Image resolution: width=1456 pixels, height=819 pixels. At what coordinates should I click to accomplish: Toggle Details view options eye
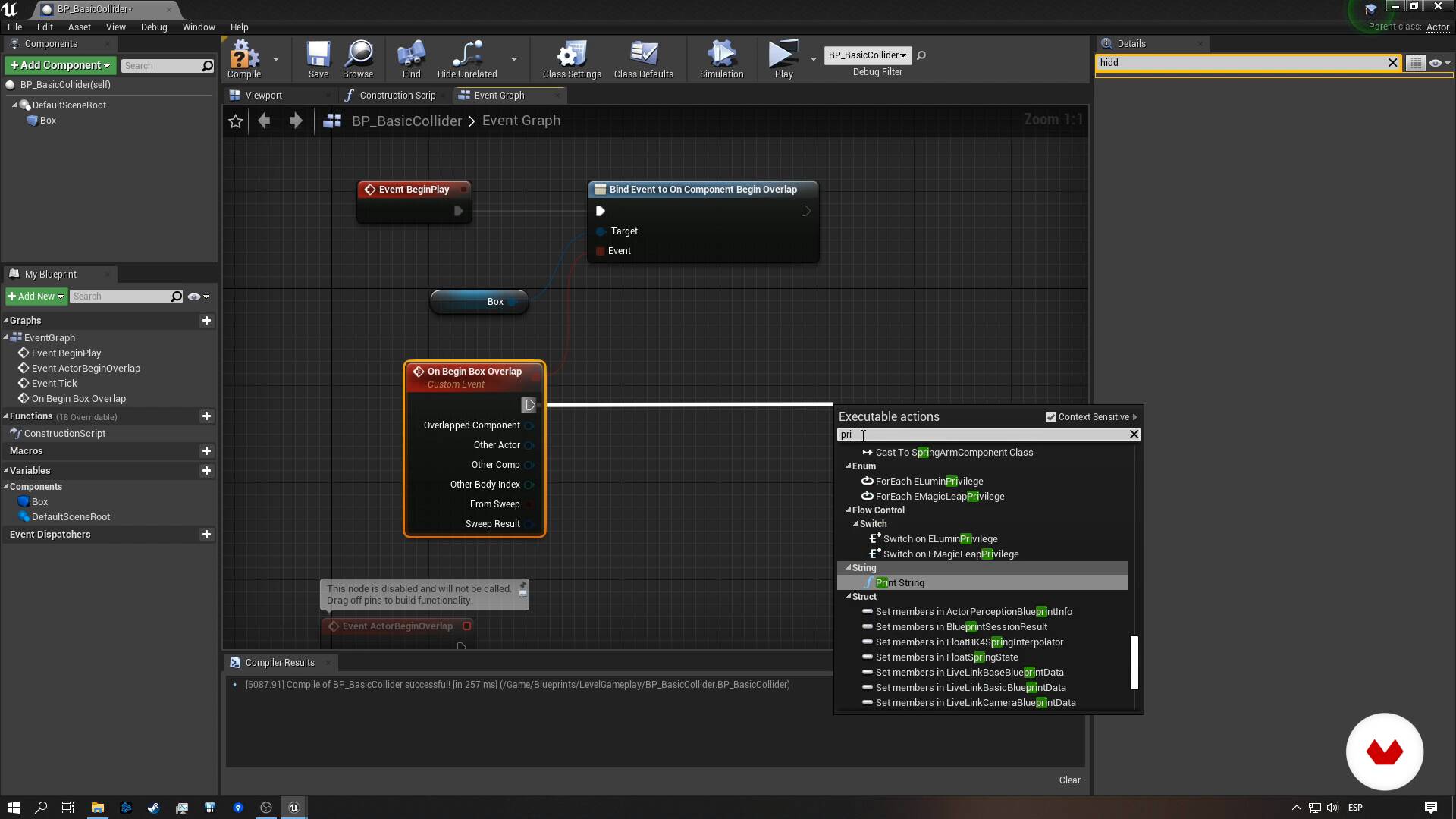[x=1439, y=63]
